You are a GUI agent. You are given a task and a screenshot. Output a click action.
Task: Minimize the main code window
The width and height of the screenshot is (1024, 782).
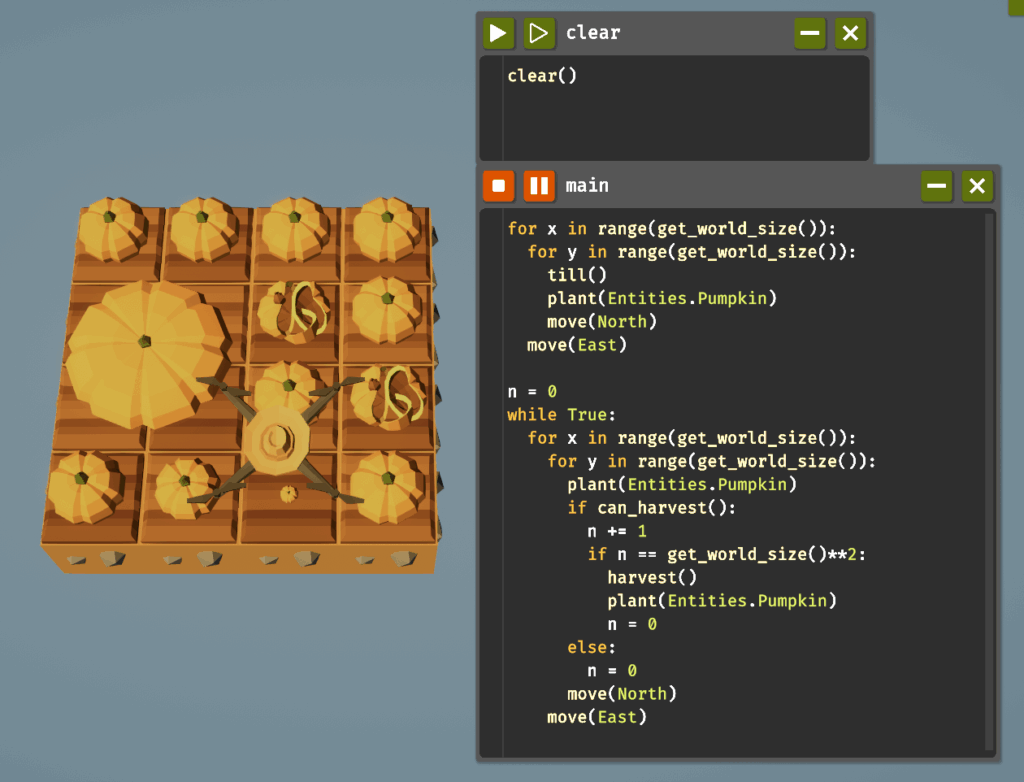(937, 185)
